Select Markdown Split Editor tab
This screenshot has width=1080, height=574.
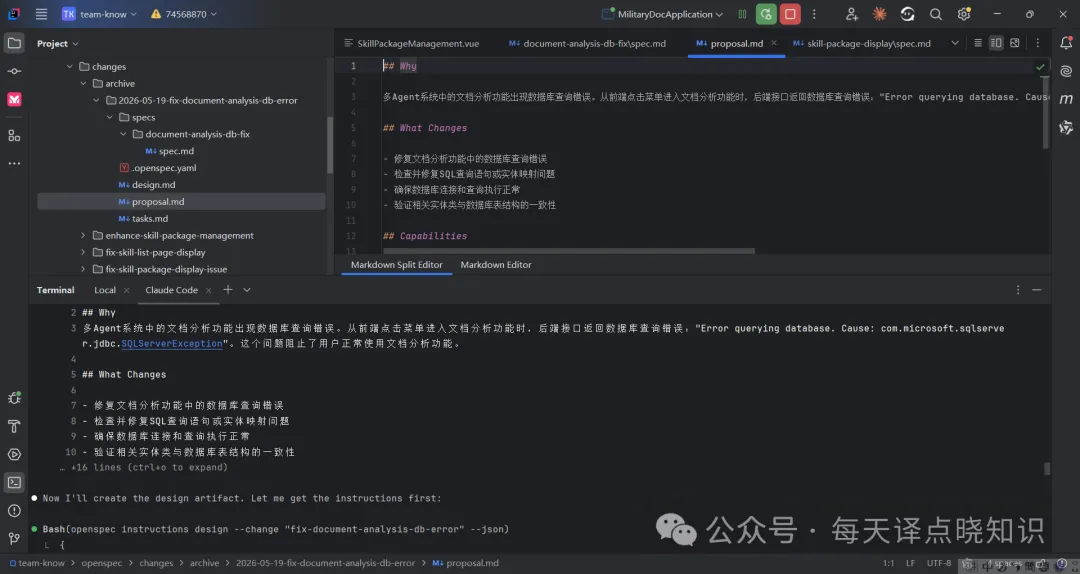pyautogui.click(x=397, y=265)
